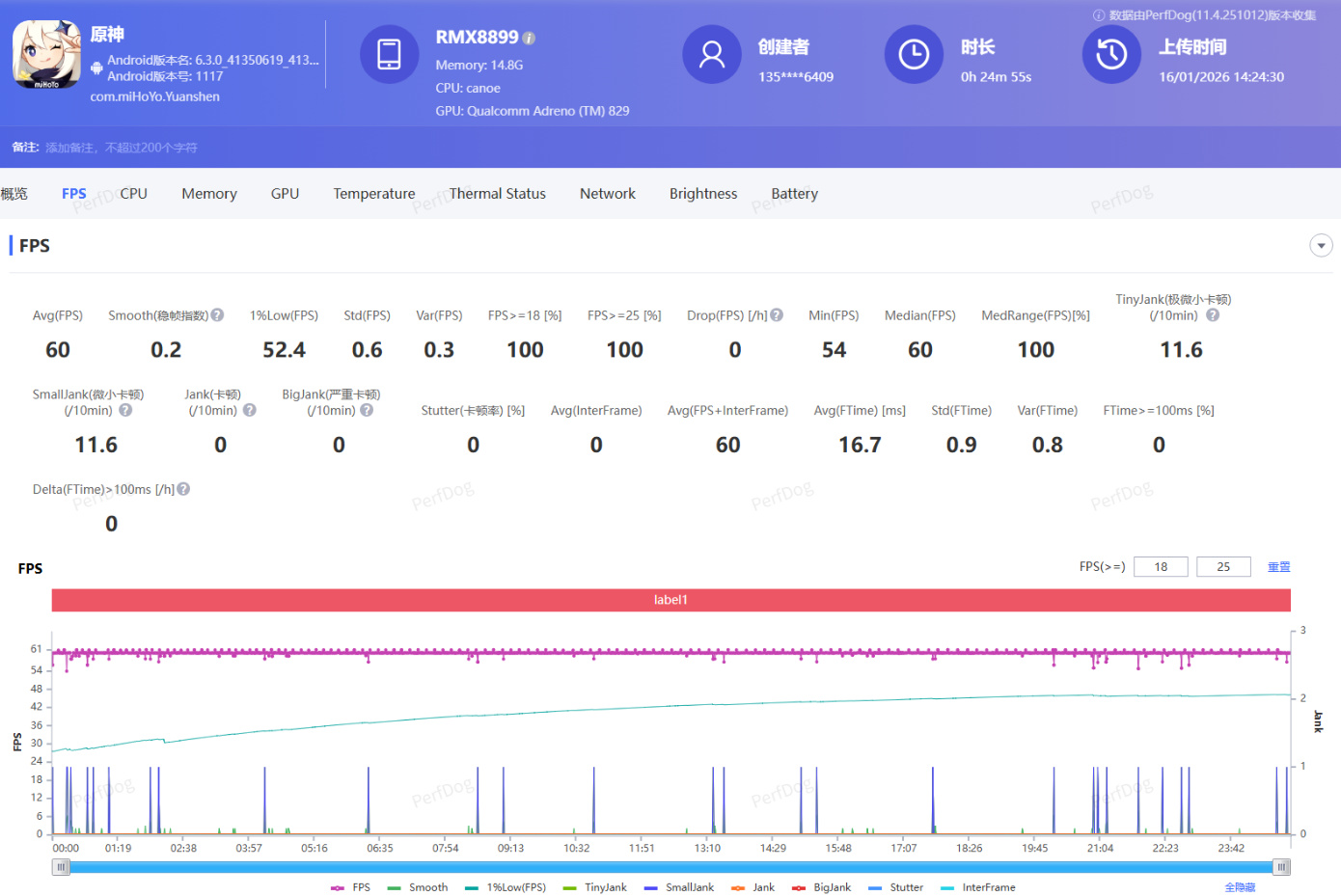The image size is (1341, 896).
Task: Click the phone device icon
Action: (x=389, y=55)
